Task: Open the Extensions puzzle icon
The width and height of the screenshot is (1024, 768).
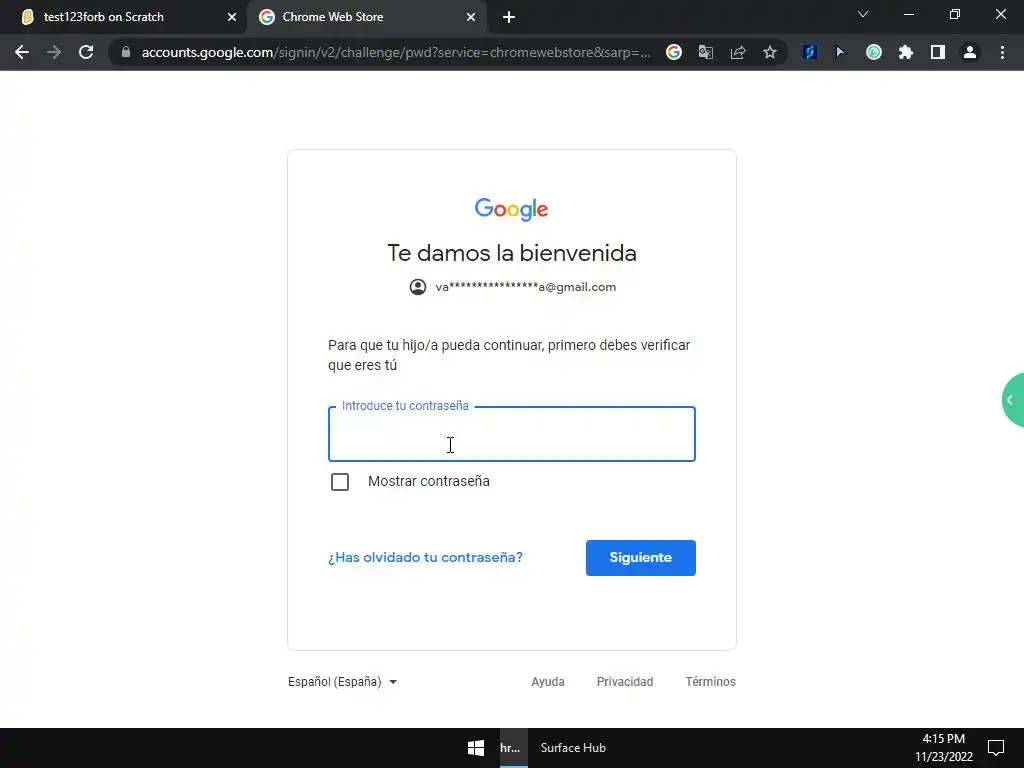Action: 906,52
